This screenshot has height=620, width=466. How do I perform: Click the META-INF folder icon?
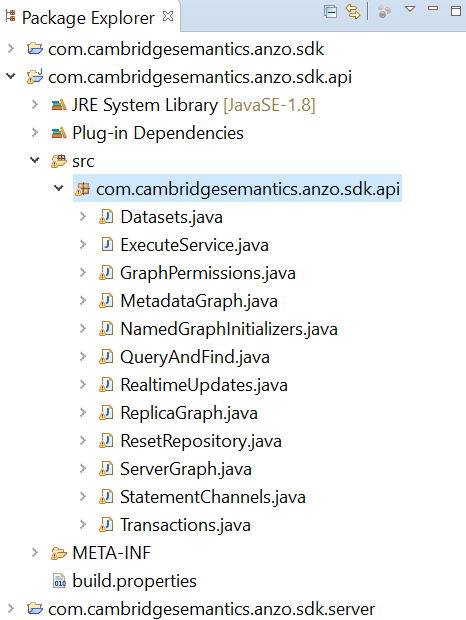[59, 553]
